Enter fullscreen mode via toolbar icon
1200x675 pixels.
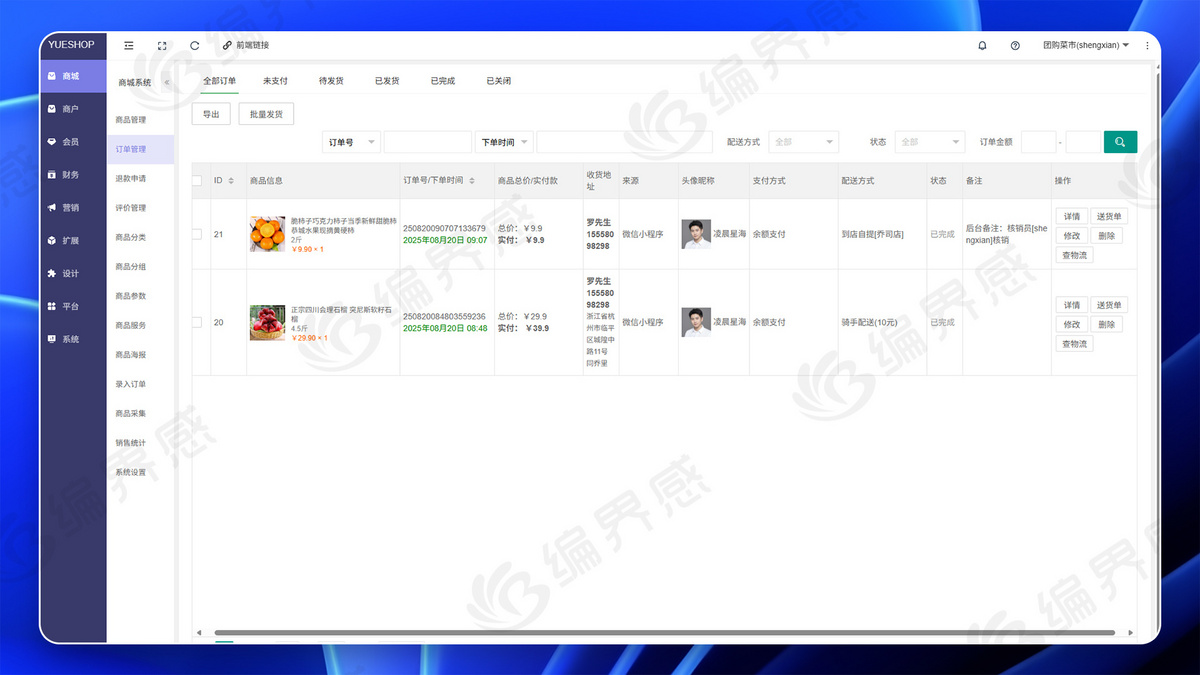click(162, 45)
